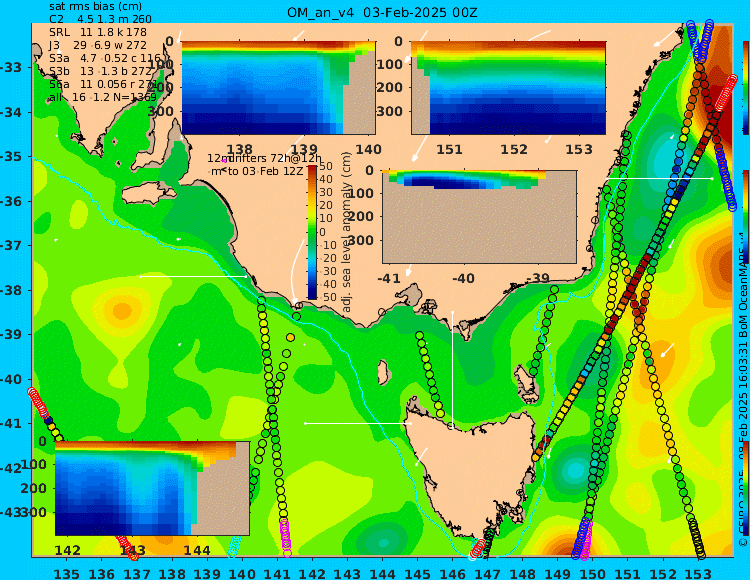The width and height of the screenshot is (750, 580).
Task: Click the 139 label under the 138–140 inset
Action: pyautogui.click(x=304, y=150)
